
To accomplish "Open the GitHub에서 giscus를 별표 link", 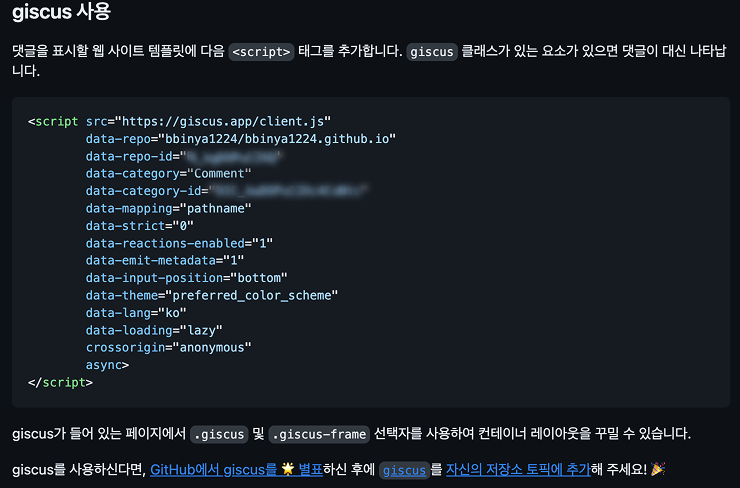I will pyautogui.click(x=236, y=470).
